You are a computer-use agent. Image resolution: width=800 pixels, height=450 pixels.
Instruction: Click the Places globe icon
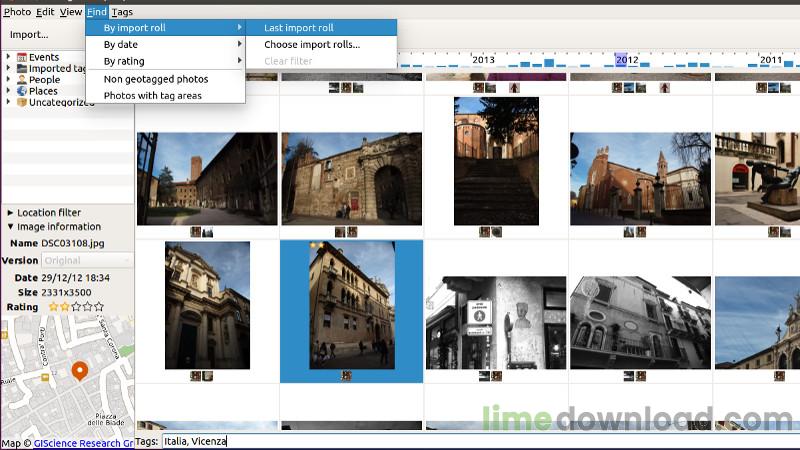[21, 91]
